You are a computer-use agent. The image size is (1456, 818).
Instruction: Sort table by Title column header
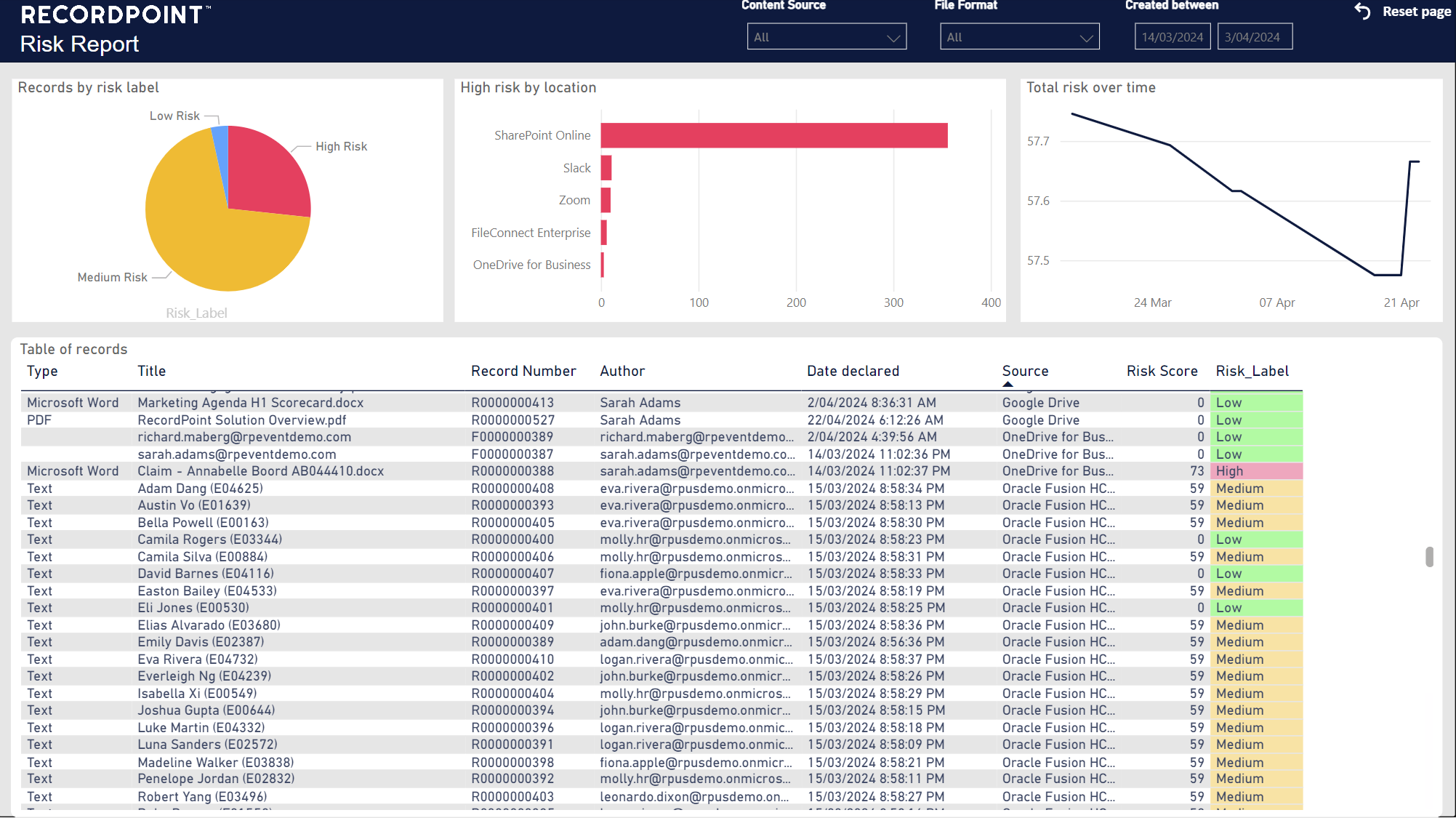tap(152, 371)
